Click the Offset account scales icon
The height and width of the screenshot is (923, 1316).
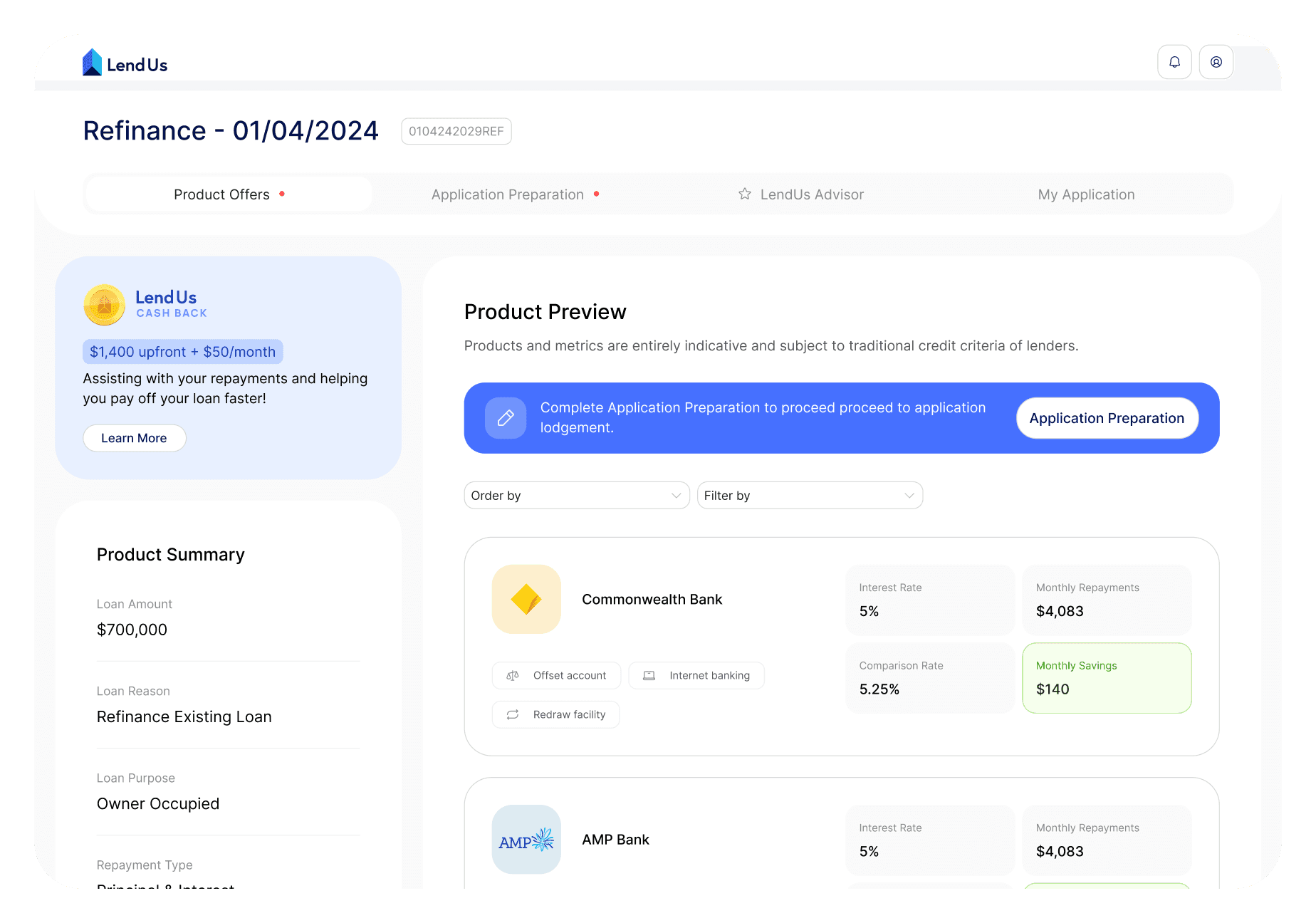pos(513,675)
